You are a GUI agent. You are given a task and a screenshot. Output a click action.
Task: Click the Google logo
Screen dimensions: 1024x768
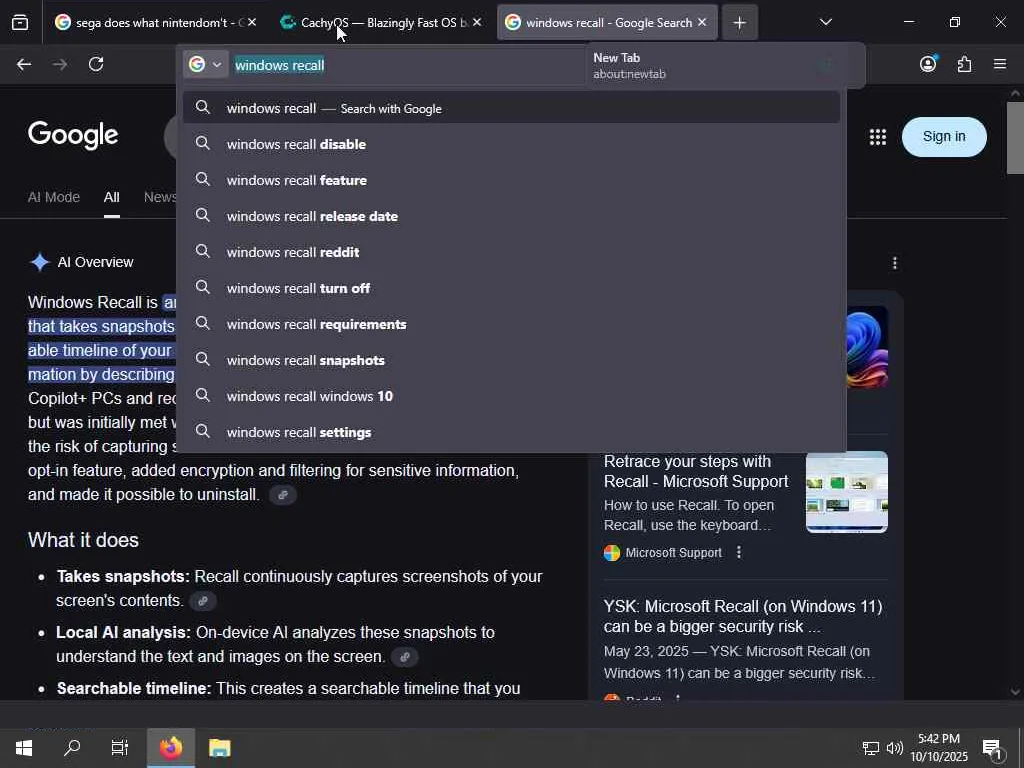73,135
